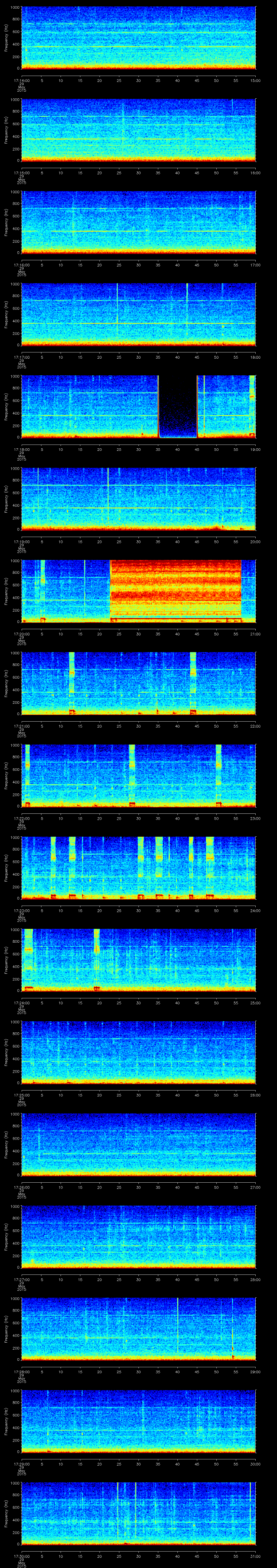277x1568 pixels.
Task: Open the spectrogram panel starting at 17:29:00
Action: [x=138, y=1421]
